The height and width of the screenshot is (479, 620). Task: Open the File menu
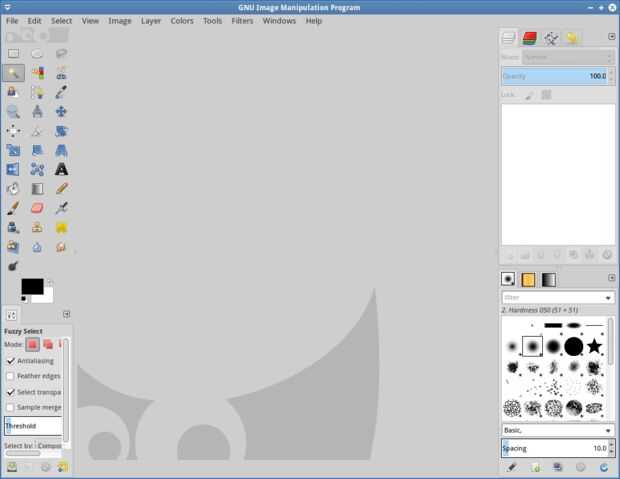(12, 21)
